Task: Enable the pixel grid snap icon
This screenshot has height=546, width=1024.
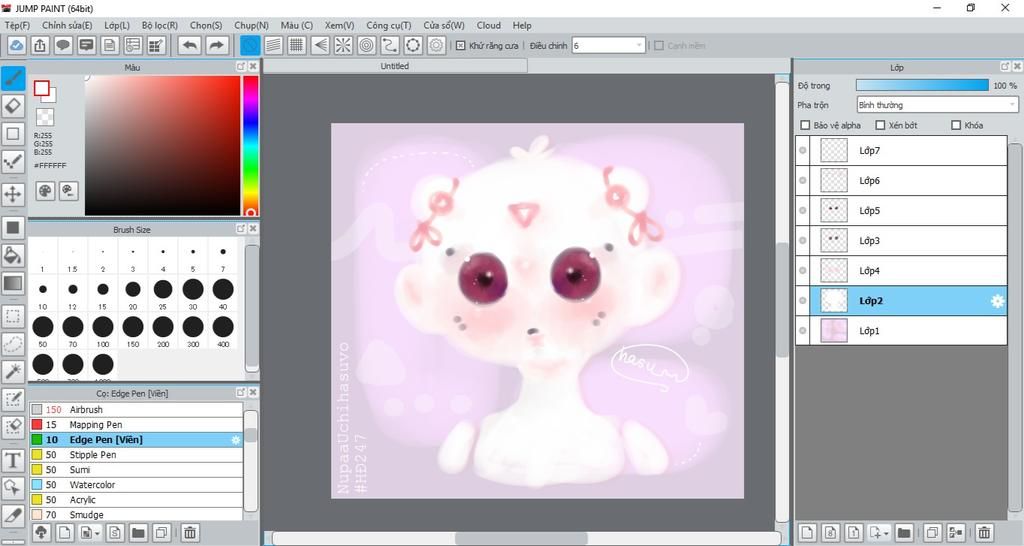Action: 296,46
